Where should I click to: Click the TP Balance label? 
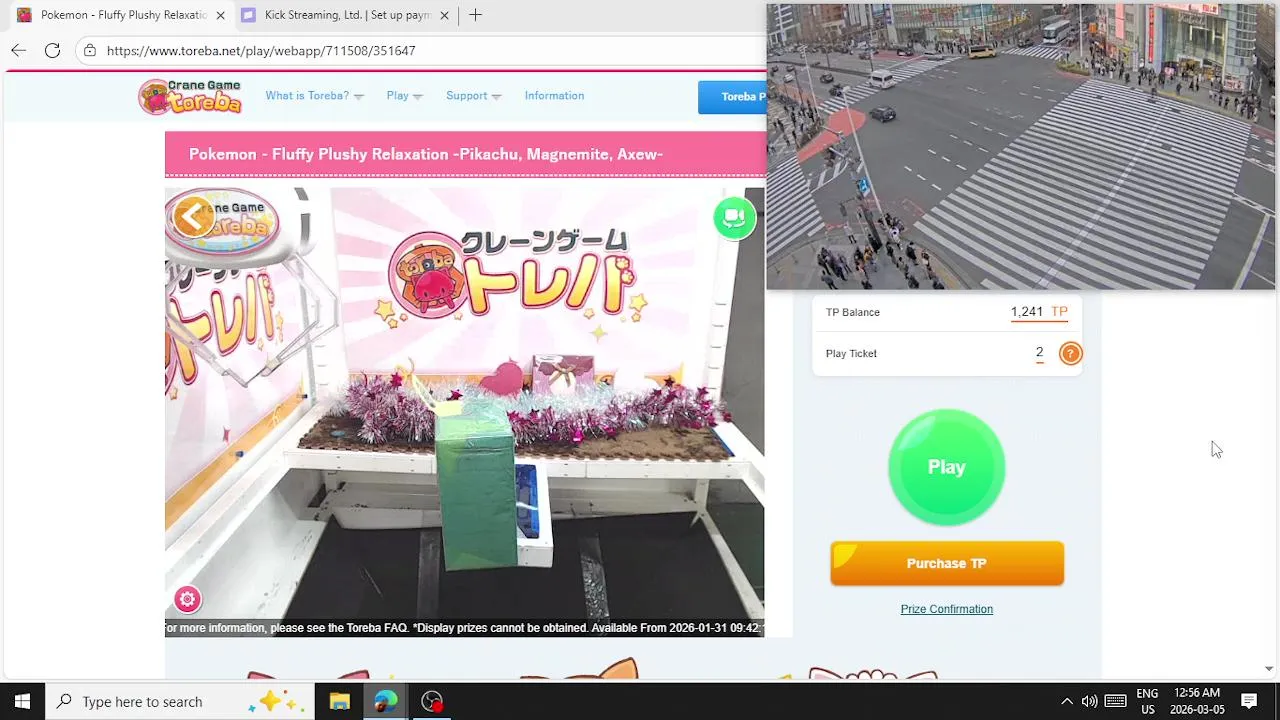pos(853,312)
